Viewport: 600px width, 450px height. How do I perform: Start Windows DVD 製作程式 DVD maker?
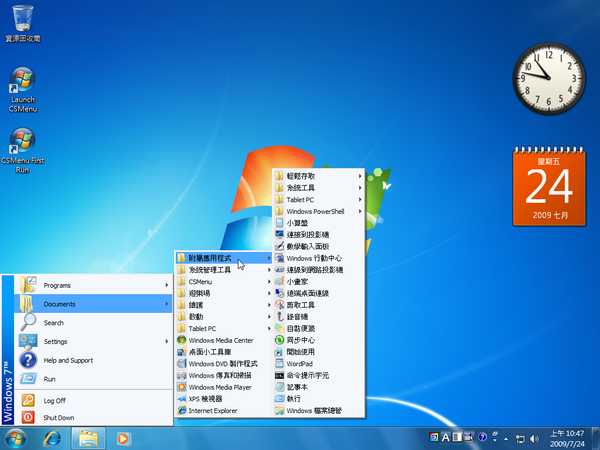pyautogui.click(x=223, y=364)
